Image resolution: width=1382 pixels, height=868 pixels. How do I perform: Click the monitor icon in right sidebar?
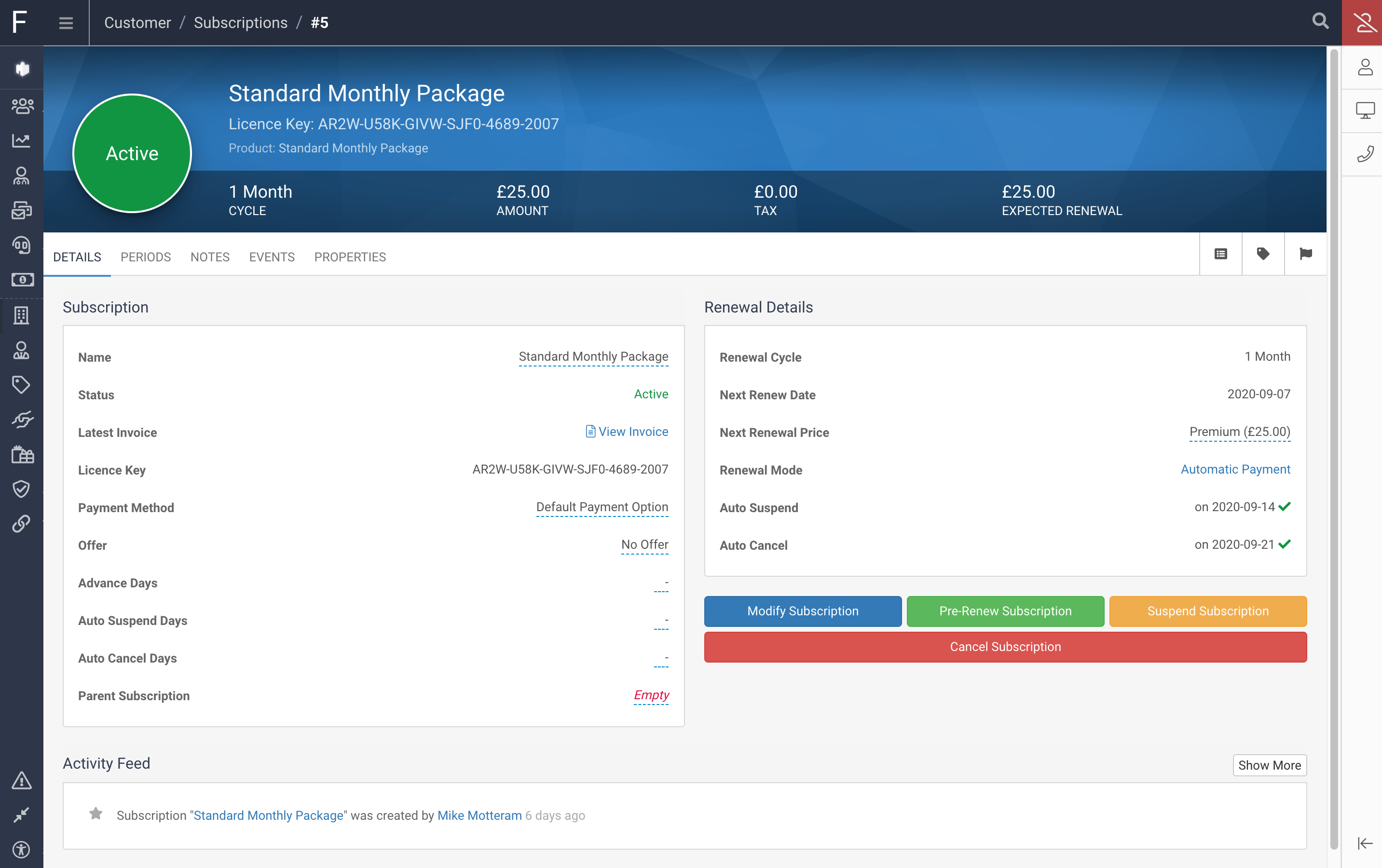click(1364, 110)
